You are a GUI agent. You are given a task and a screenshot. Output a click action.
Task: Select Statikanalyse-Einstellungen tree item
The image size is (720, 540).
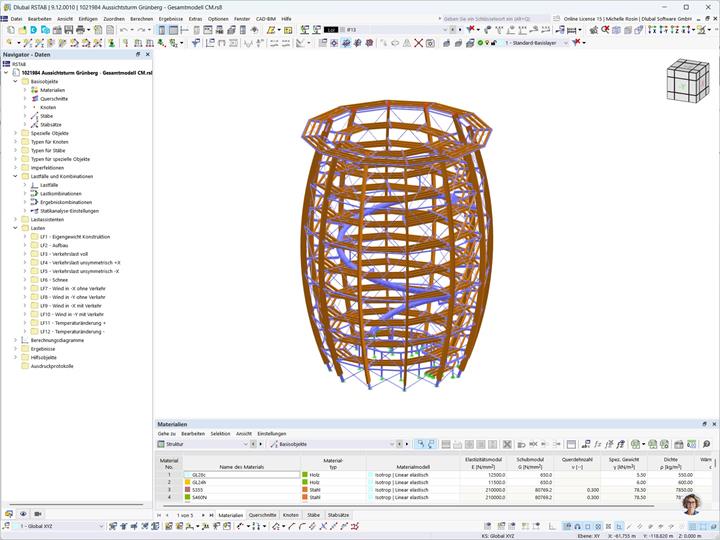(x=69, y=211)
